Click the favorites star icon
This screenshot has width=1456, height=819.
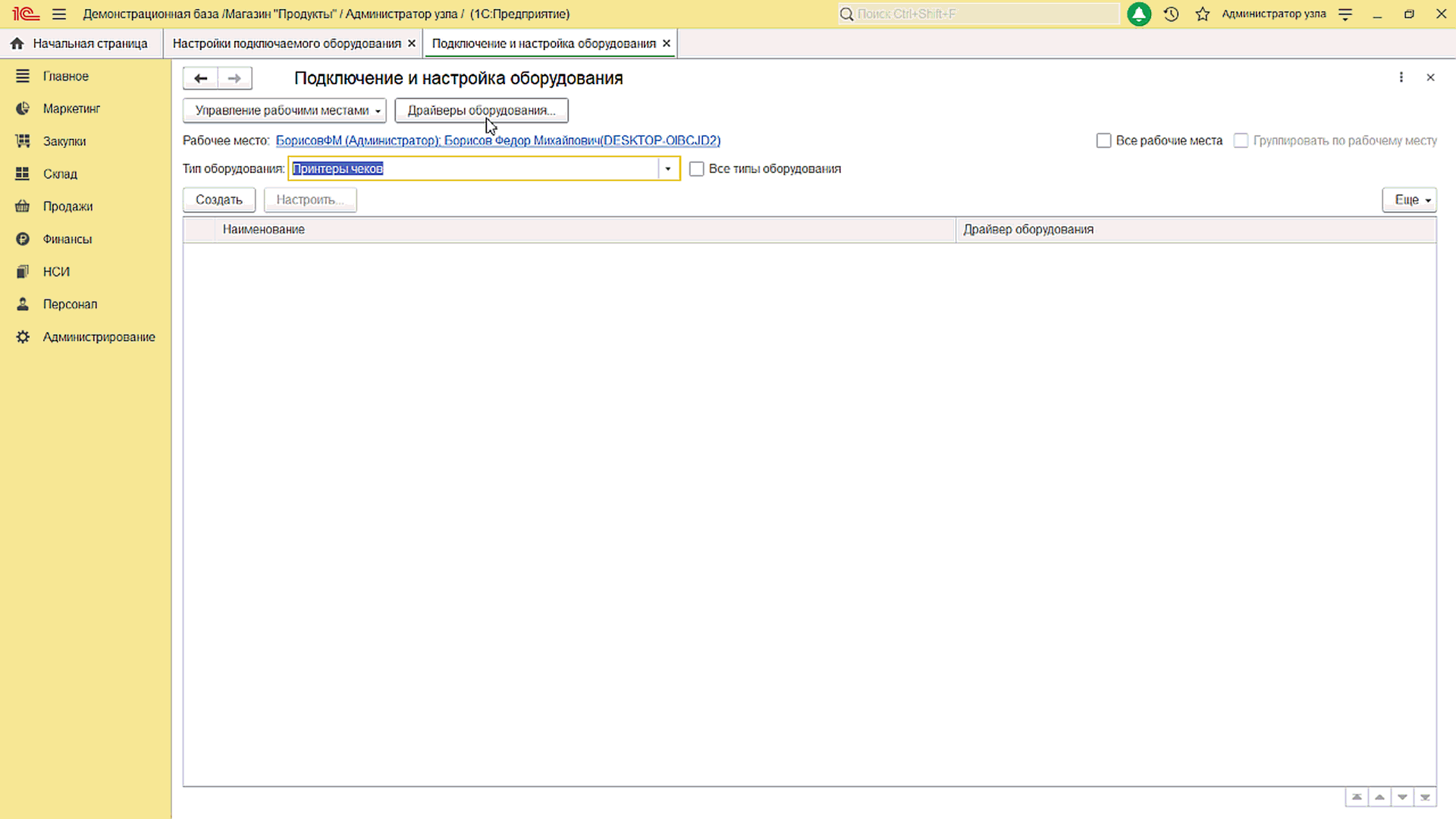coord(1203,14)
